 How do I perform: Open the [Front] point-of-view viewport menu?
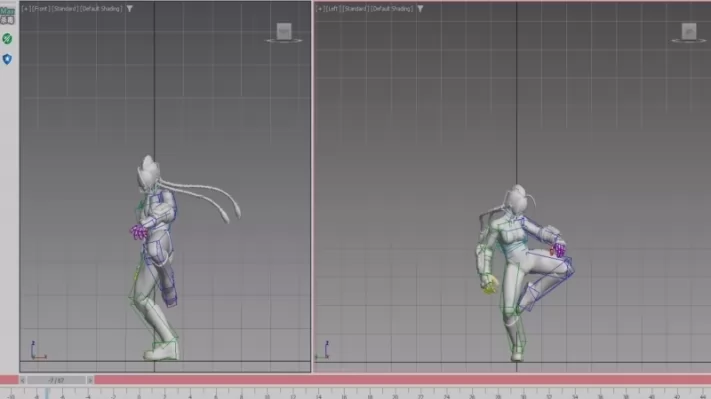[41, 9]
